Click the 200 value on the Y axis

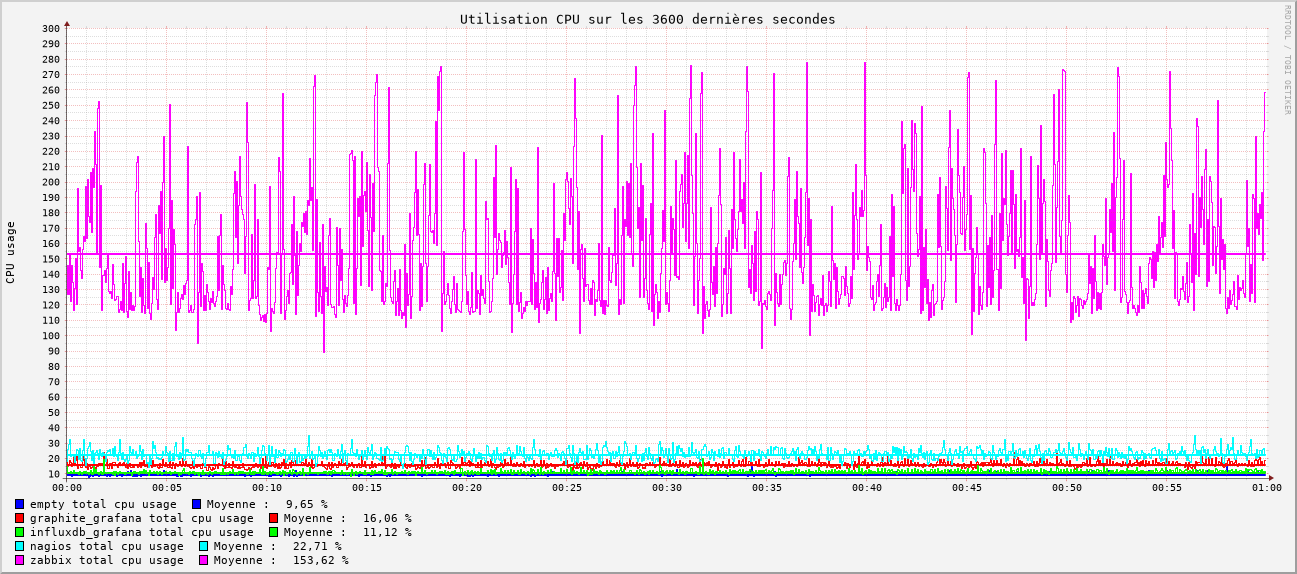click(51, 182)
